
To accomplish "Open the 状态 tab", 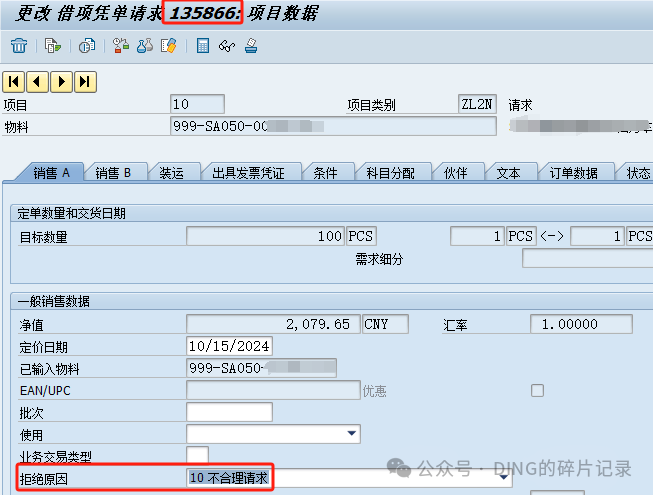I will (637, 173).
